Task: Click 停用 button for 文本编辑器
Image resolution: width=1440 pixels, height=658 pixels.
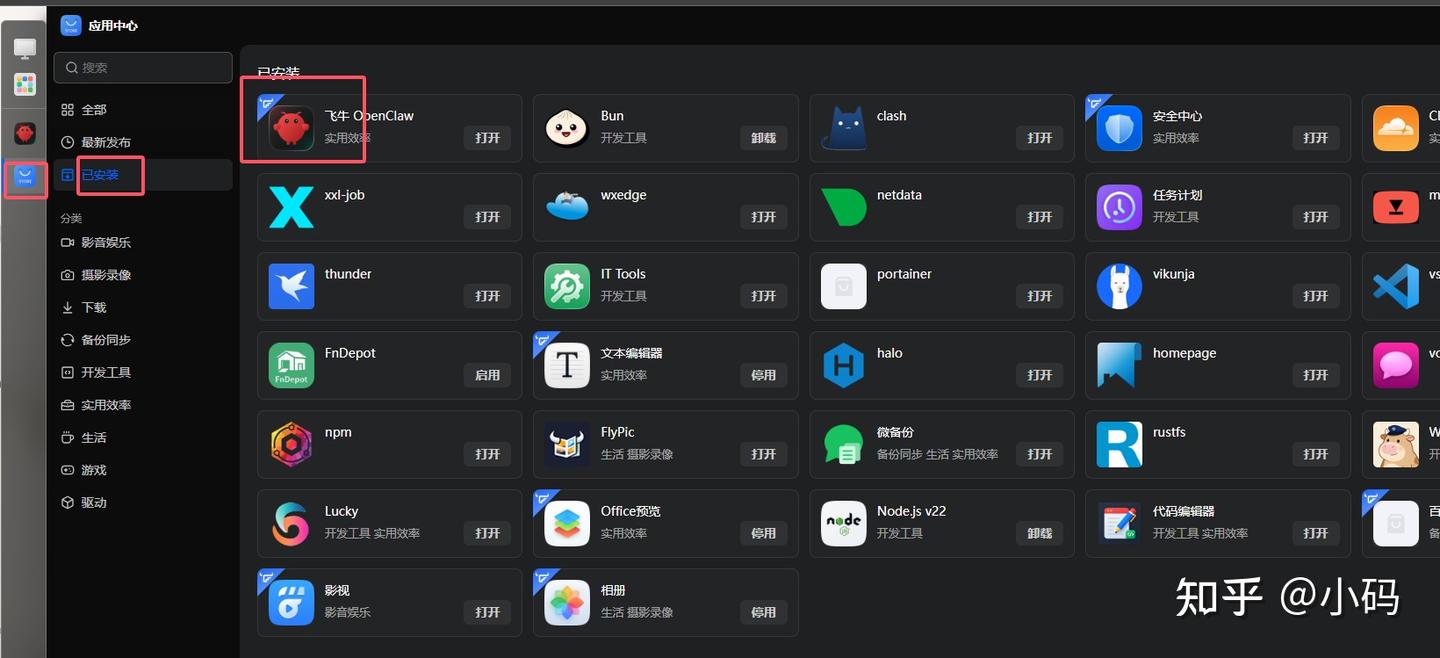Action: pos(764,375)
